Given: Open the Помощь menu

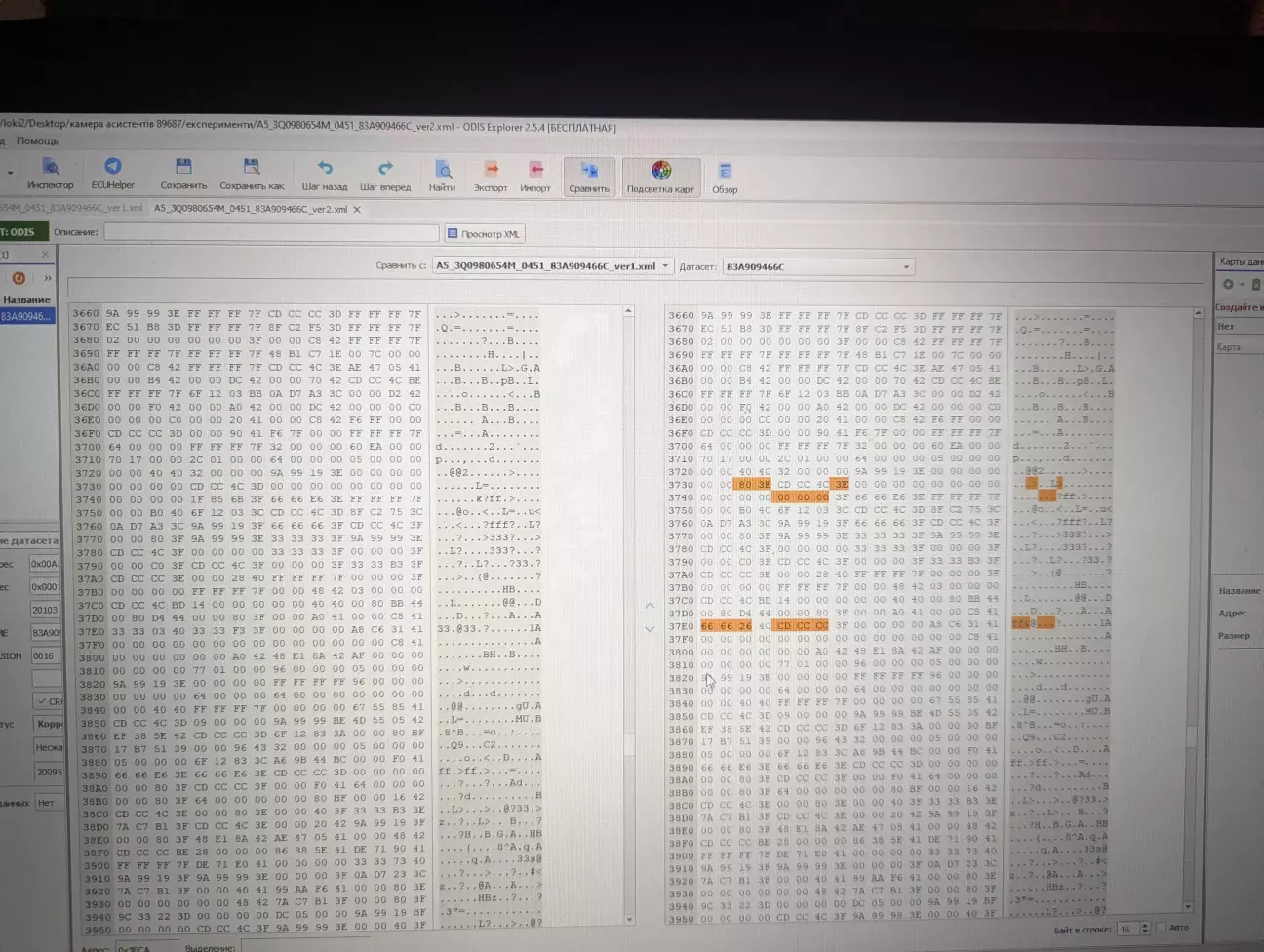Looking at the screenshot, I should click(x=37, y=140).
